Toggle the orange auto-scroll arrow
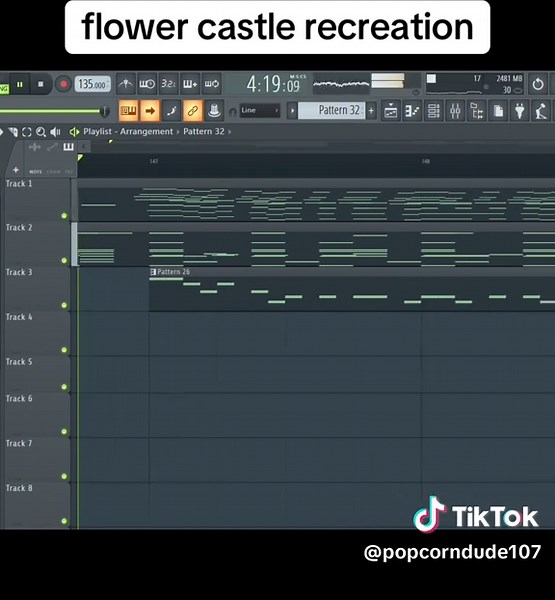The width and height of the screenshot is (555, 600). coord(150,111)
